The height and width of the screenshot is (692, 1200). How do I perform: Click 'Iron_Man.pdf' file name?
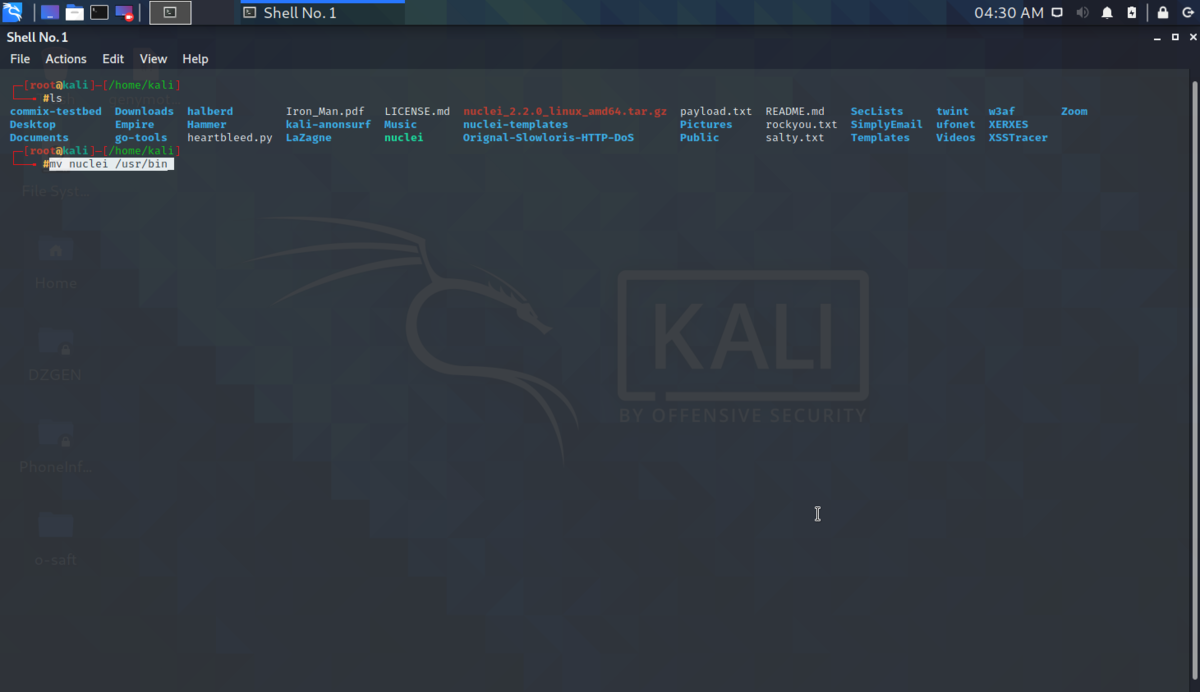325,111
